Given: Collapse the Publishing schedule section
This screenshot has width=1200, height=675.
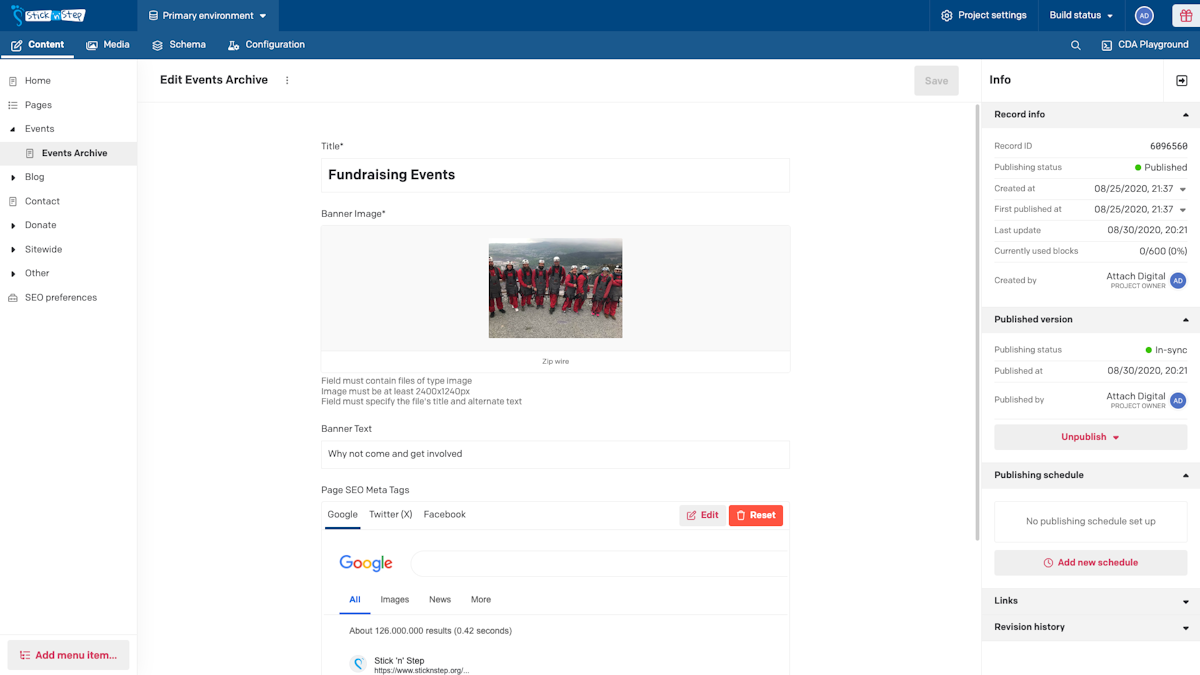Looking at the screenshot, I should (x=1186, y=476).
